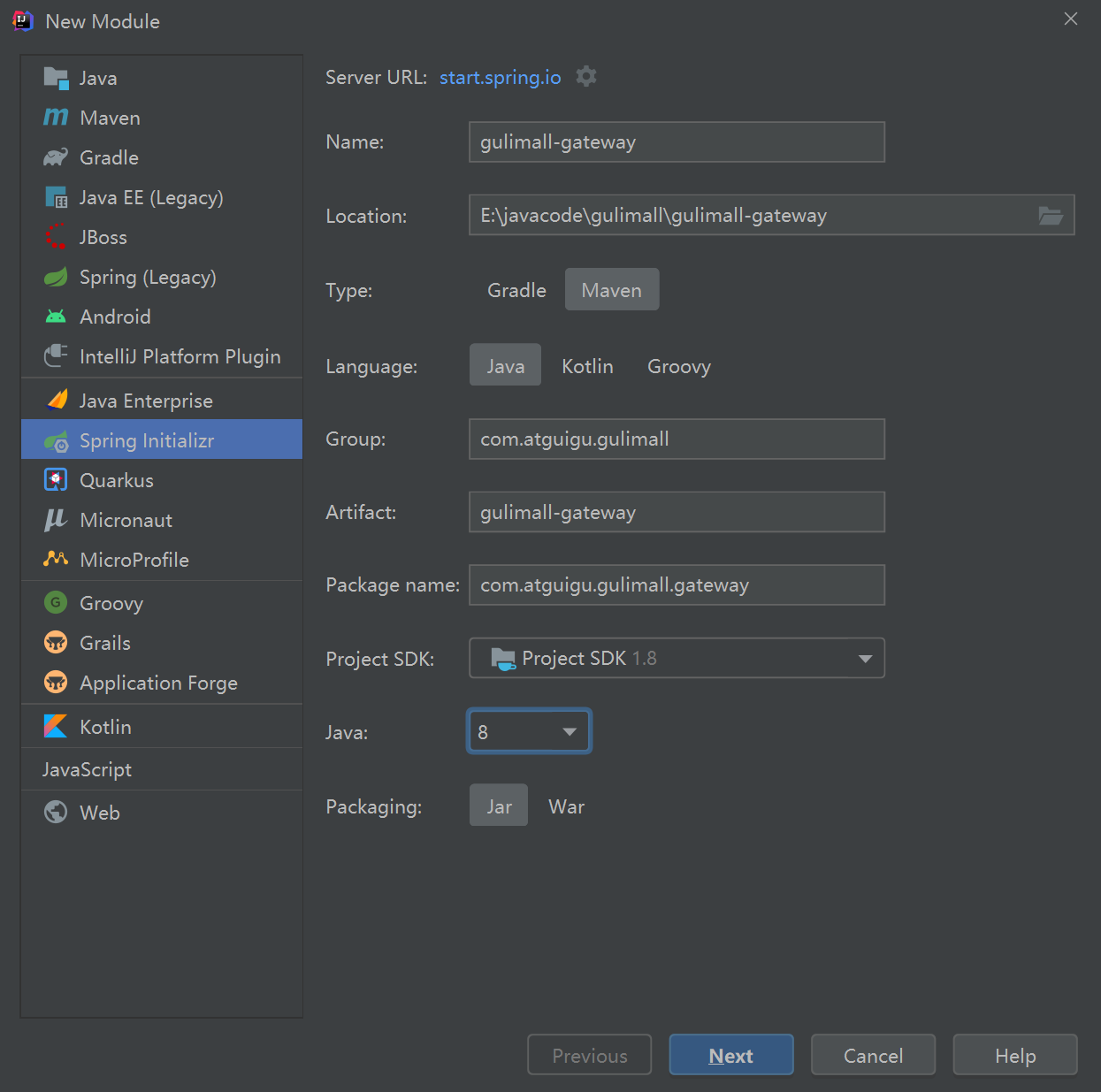Open Server URL settings gear
Screen dimensions: 1101x1092
(x=586, y=77)
